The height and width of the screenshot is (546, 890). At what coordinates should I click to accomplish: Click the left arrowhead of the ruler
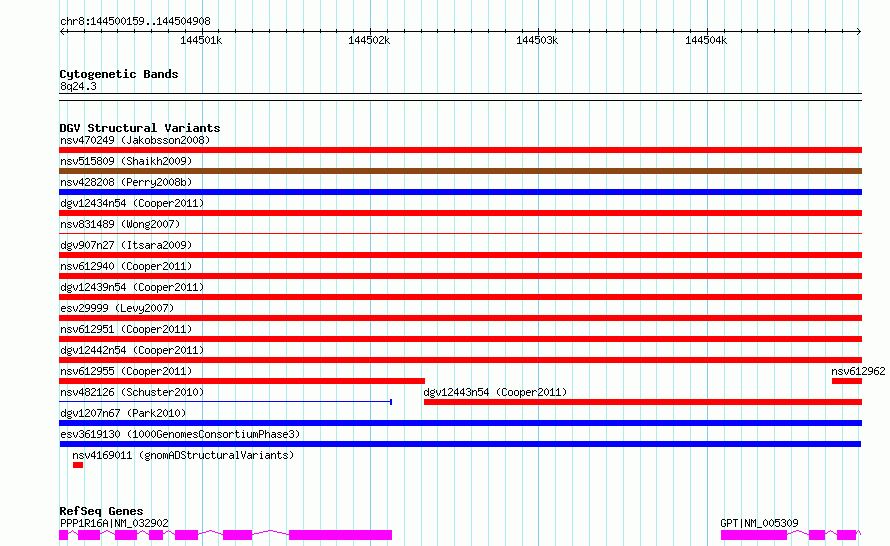coord(62,31)
